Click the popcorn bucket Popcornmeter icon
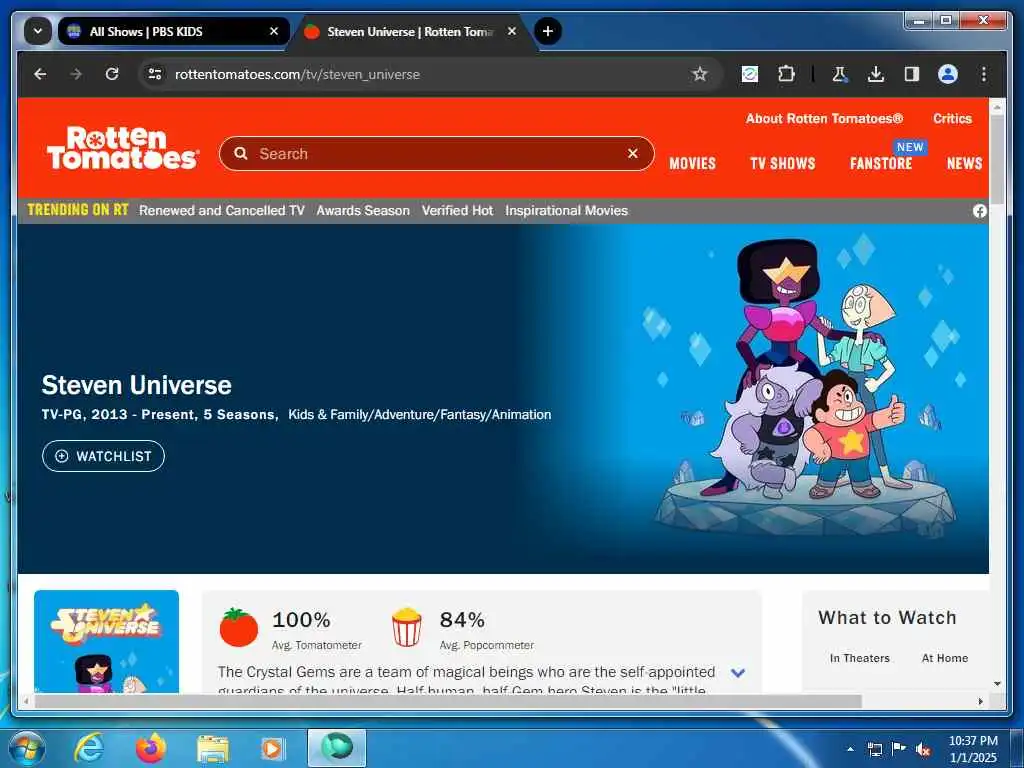The image size is (1024, 768). 407,627
